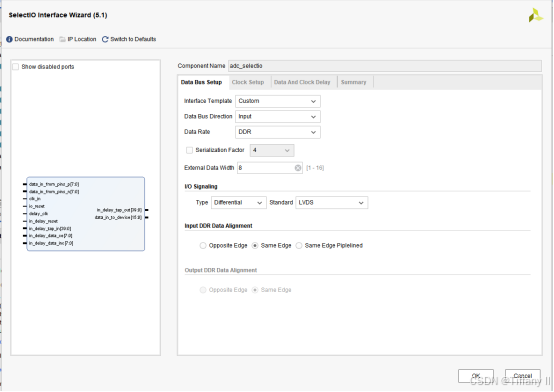Choose the Same Edge Pipelined option

click(299, 246)
